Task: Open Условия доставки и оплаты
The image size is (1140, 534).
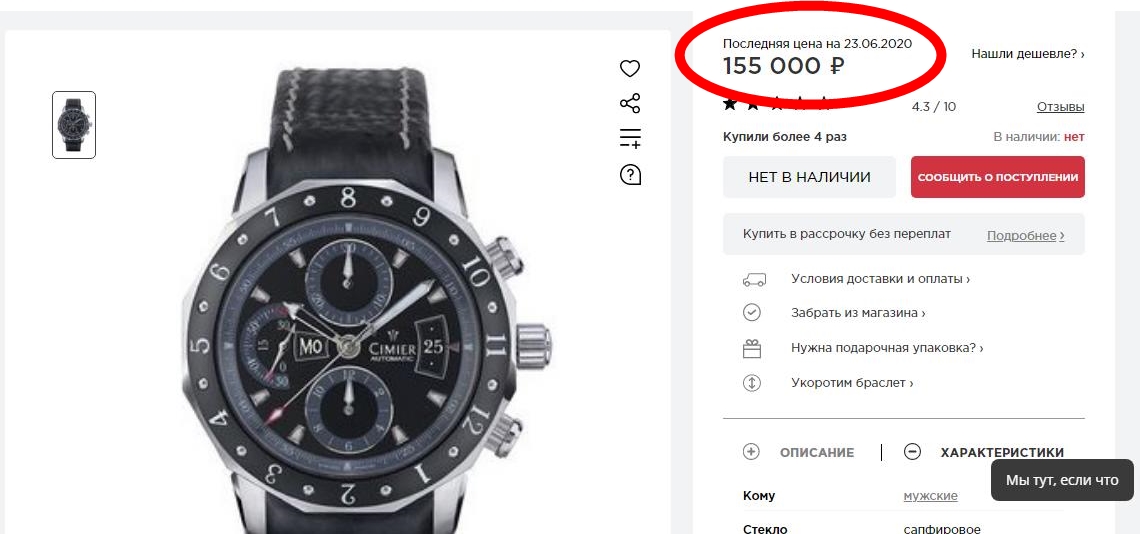Action: tap(880, 279)
